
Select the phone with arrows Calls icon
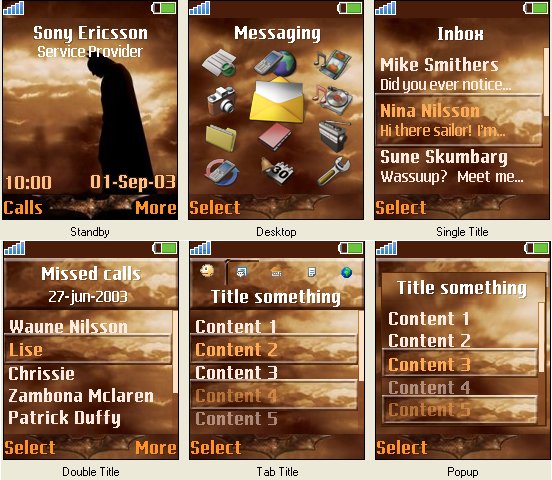tap(222, 172)
